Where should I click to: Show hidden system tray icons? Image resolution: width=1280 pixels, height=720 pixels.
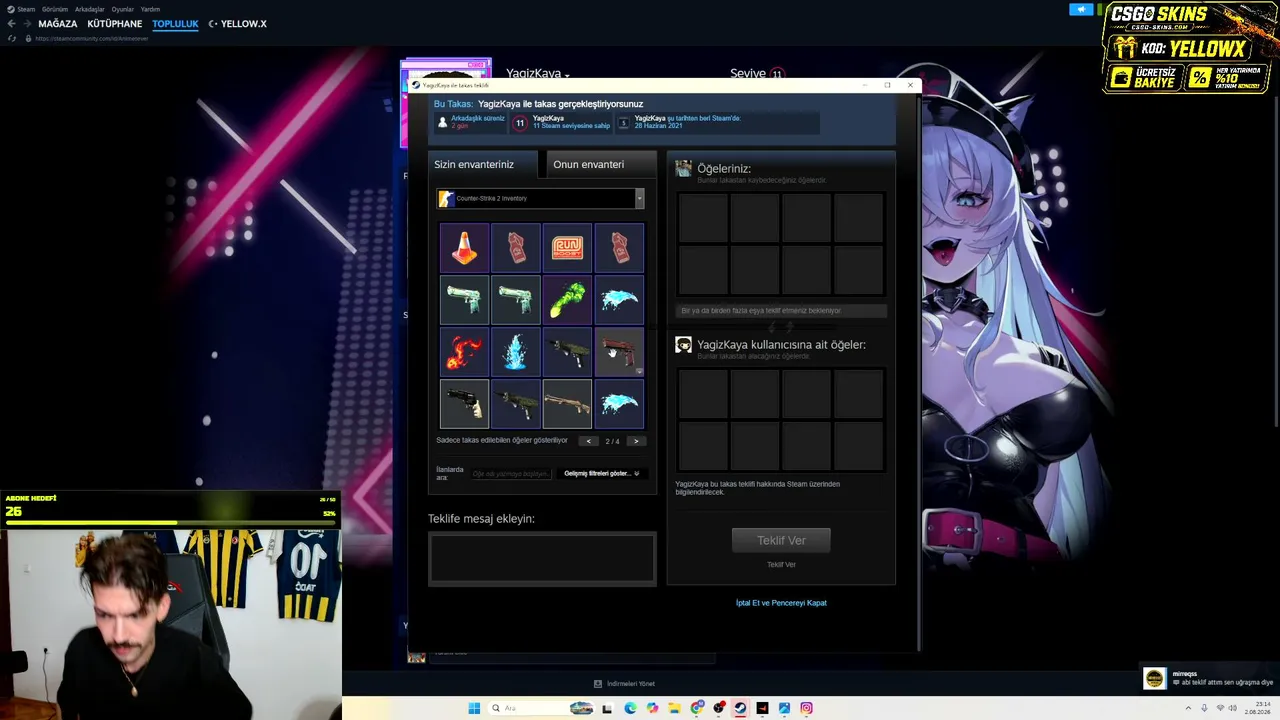[x=1188, y=708]
